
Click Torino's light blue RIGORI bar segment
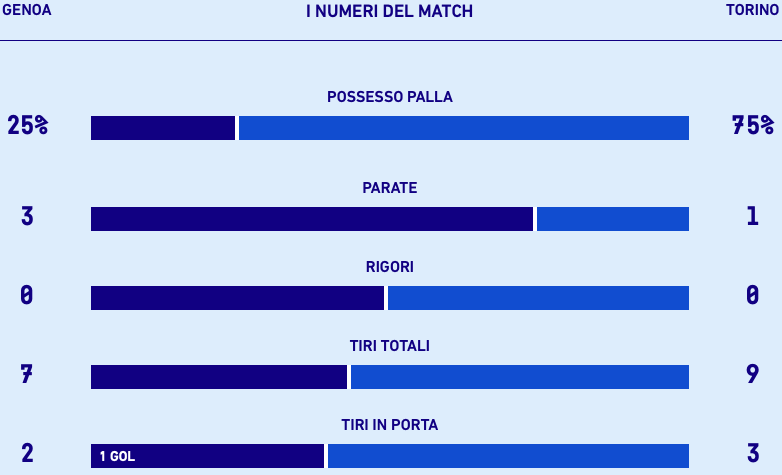[x=538, y=298]
